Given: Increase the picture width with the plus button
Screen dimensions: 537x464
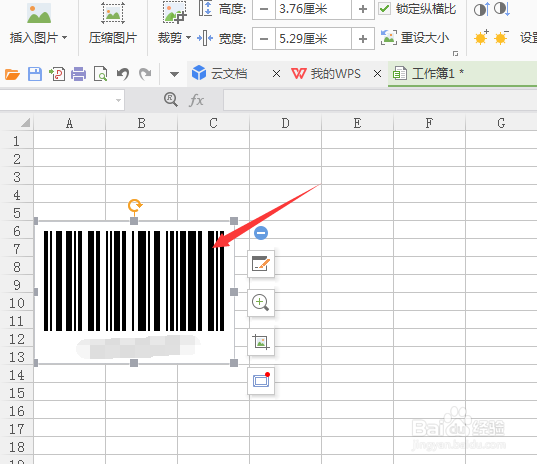Looking at the screenshot, I should (363, 39).
